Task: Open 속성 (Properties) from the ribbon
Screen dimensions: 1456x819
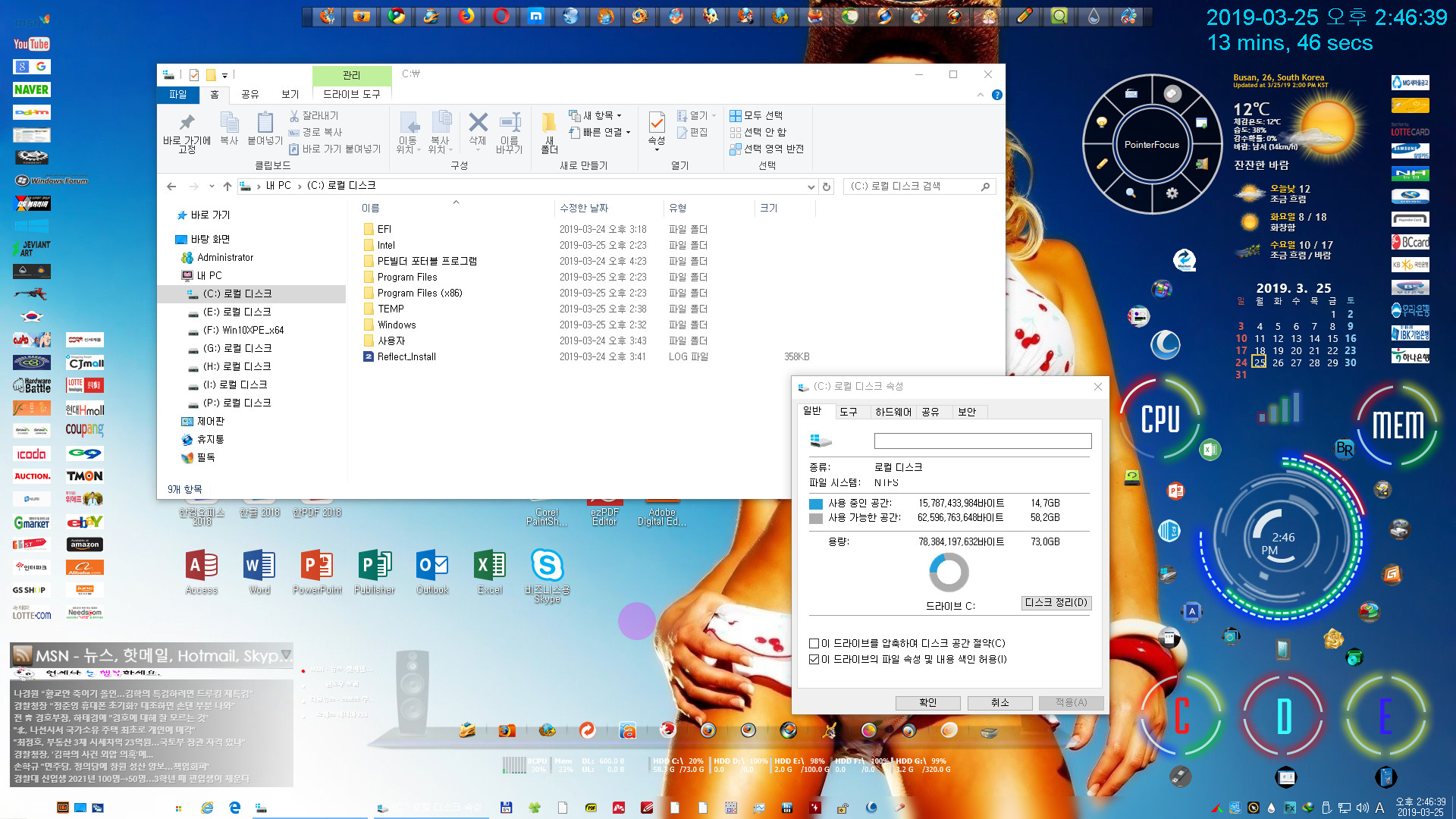Action: (x=657, y=130)
